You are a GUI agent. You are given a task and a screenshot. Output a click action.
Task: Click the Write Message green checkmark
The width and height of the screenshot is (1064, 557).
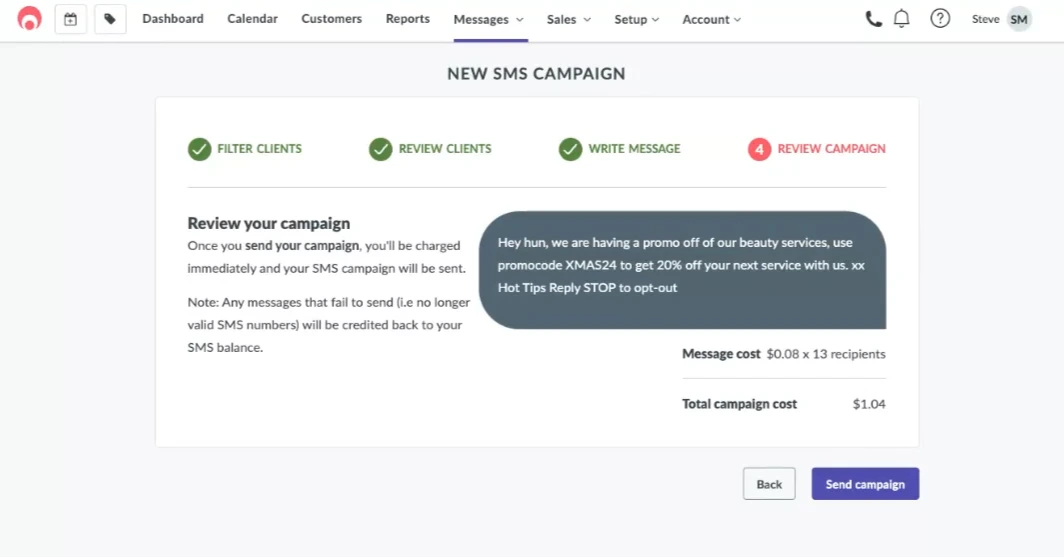click(570, 149)
